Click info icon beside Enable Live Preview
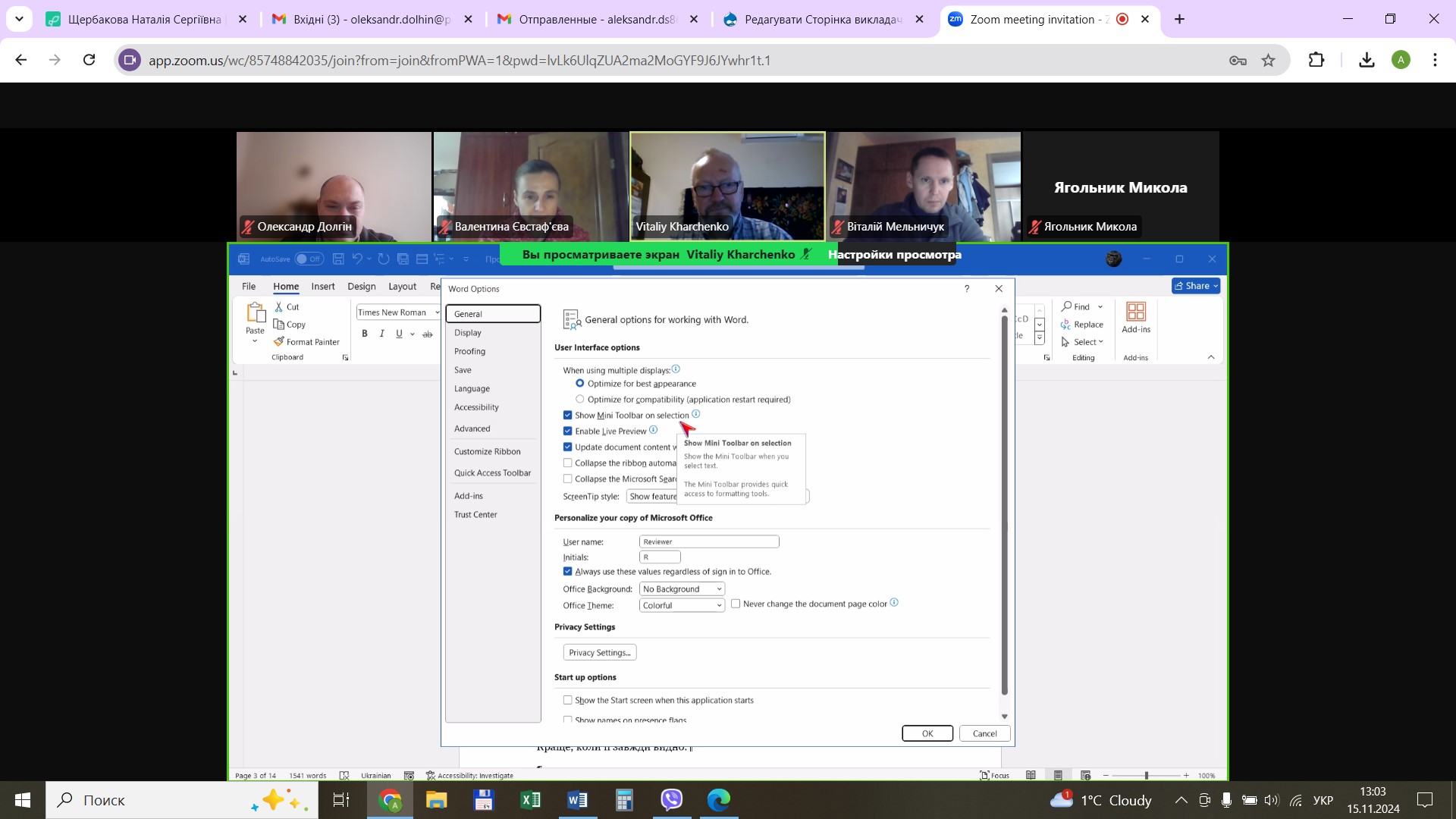This screenshot has width=1456, height=819. [x=654, y=430]
